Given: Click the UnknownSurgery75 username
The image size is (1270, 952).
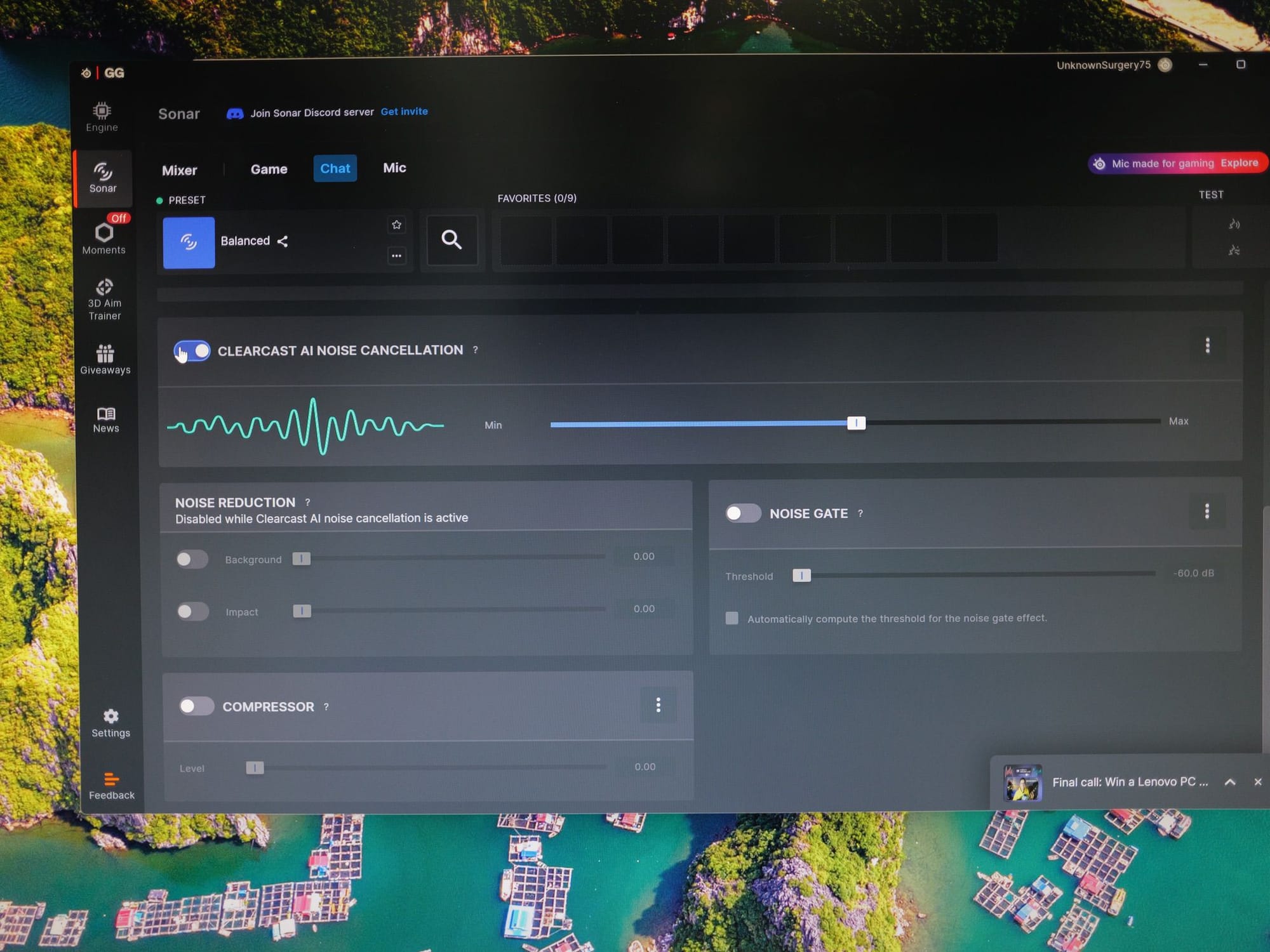Looking at the screenshot, I should click(1103, 65).
